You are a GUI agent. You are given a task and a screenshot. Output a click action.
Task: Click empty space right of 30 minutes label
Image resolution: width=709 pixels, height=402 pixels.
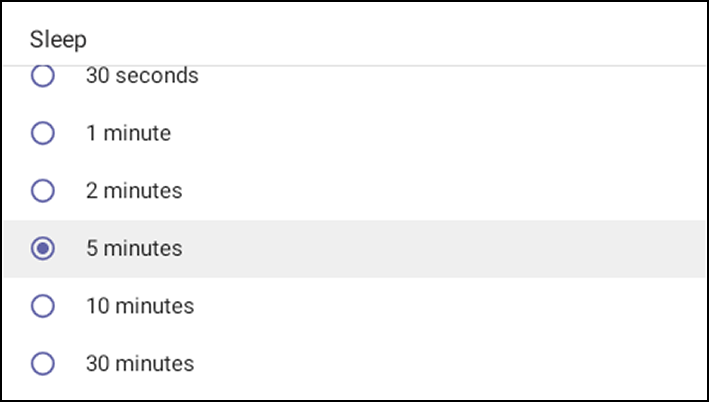click(450, 364)
